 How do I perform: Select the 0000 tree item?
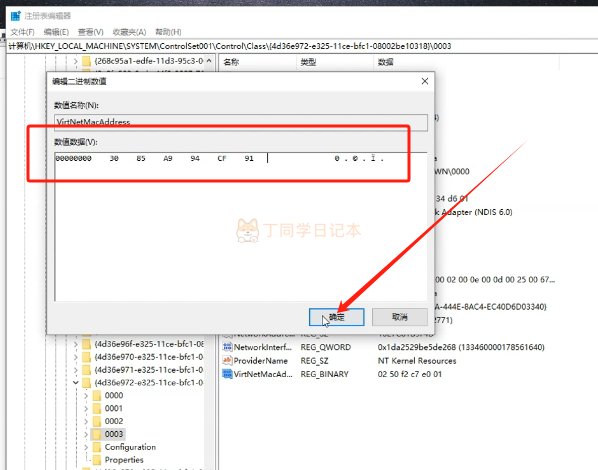pos(114,396)
